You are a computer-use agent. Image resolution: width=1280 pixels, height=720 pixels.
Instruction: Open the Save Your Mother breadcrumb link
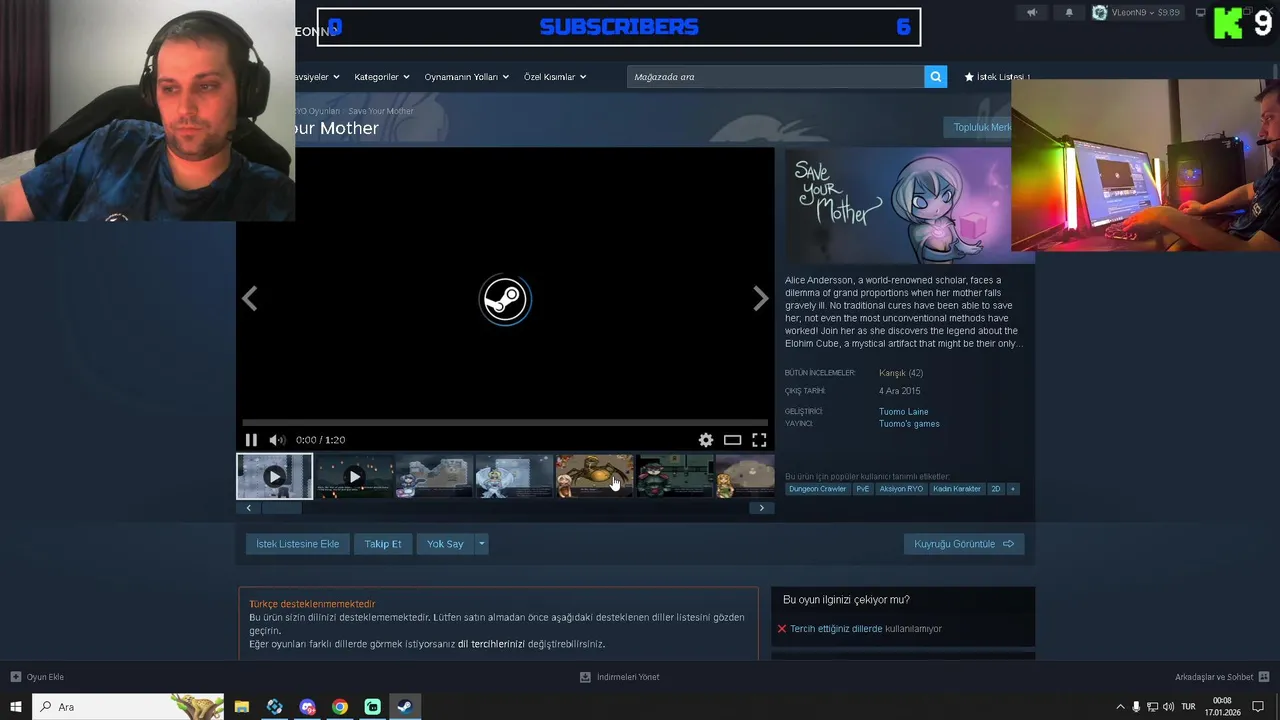point(380,111)
